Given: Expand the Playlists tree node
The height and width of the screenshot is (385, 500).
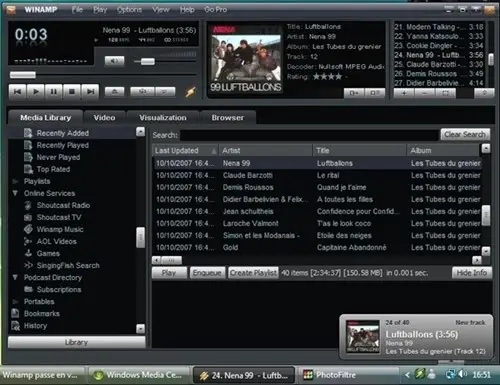Looking at the screenshot, I should 15,181.
